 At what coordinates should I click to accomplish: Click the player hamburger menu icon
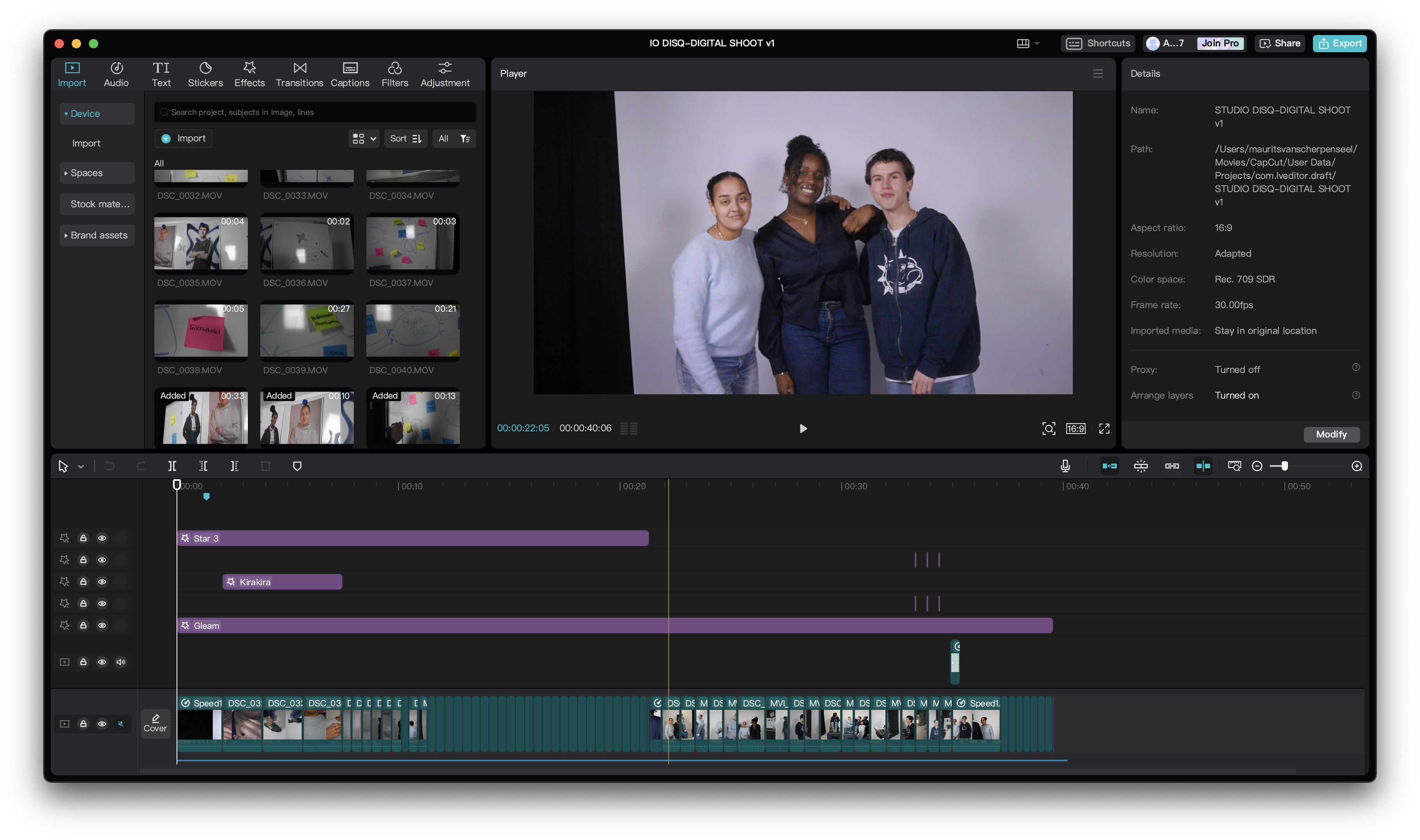[x=1097, y=74]
